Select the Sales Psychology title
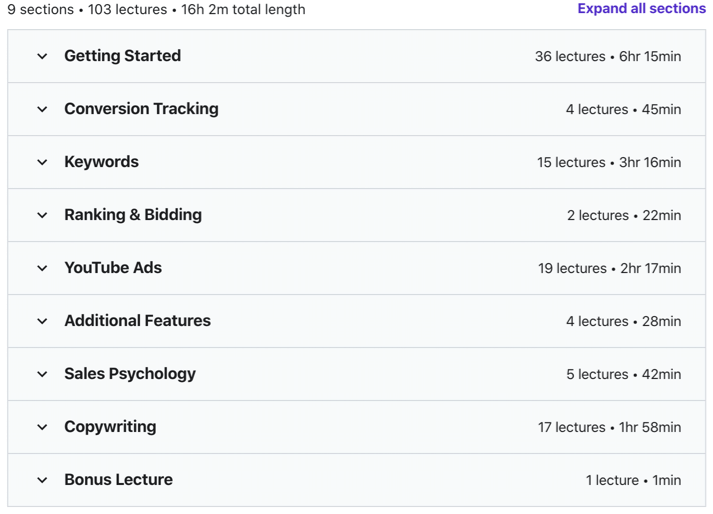The width and height of the screenshot is (713, 514). point(130,374)
